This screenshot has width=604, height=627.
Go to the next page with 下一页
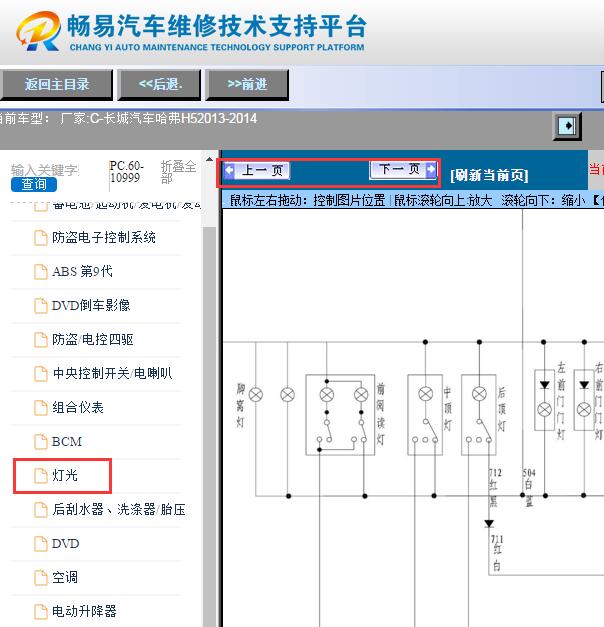(x=403, y=170)
